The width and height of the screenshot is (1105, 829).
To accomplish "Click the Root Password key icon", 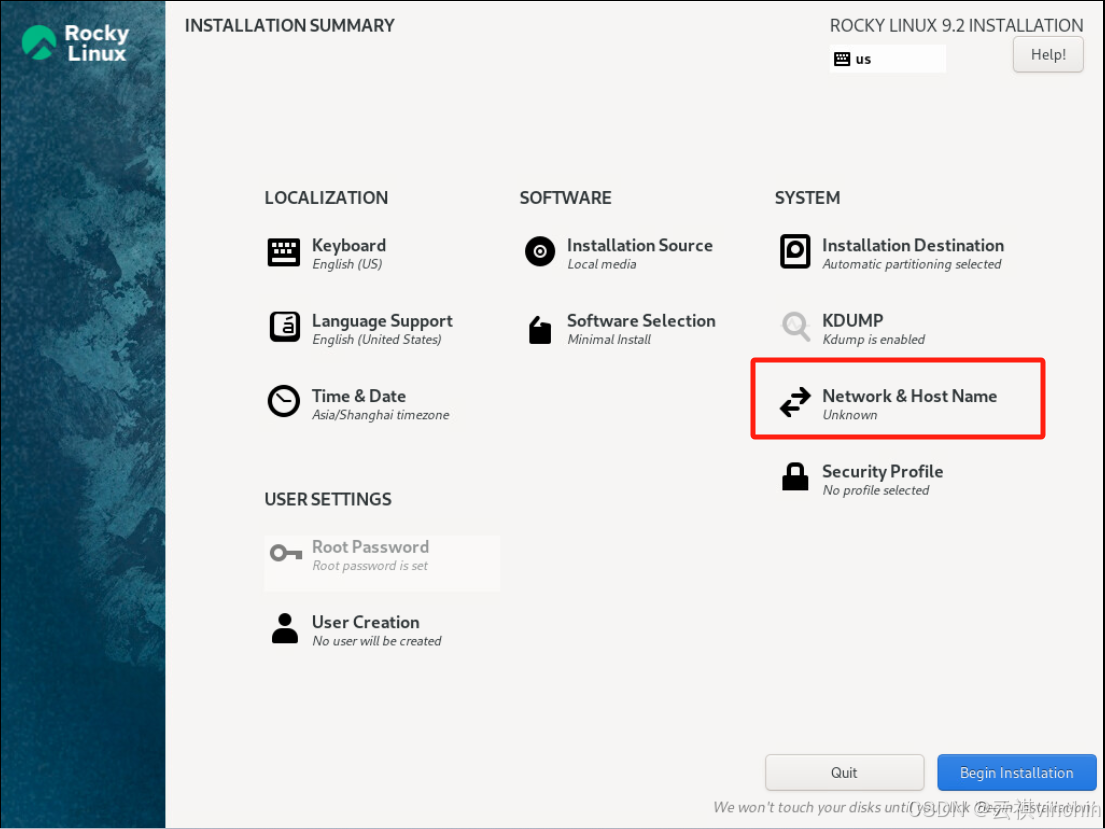I will 286,553.
